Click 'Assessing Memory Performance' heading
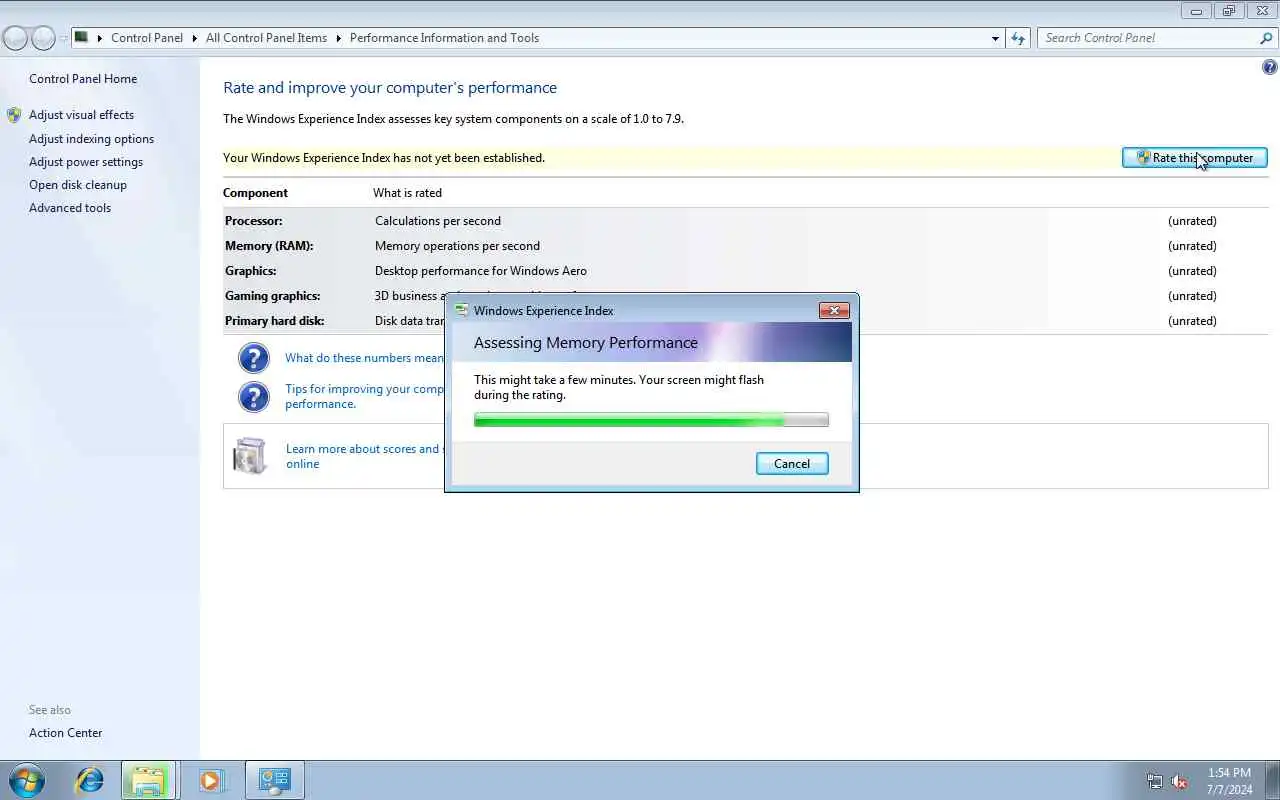The width and height of the screenshot is (1280, 800). coord(586,343)
